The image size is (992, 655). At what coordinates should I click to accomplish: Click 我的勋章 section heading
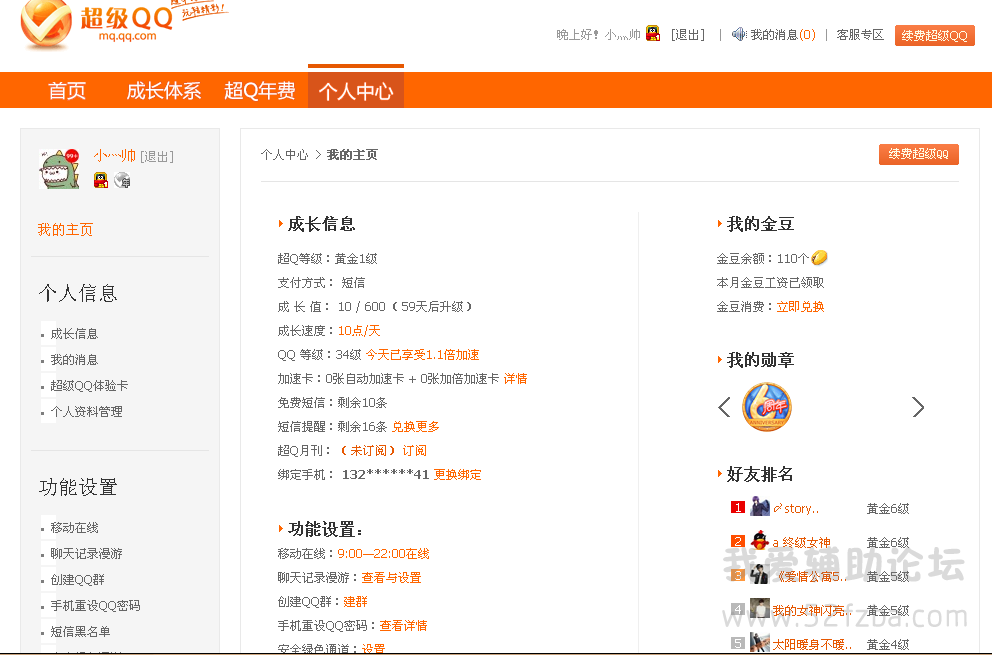coord(760,359)
